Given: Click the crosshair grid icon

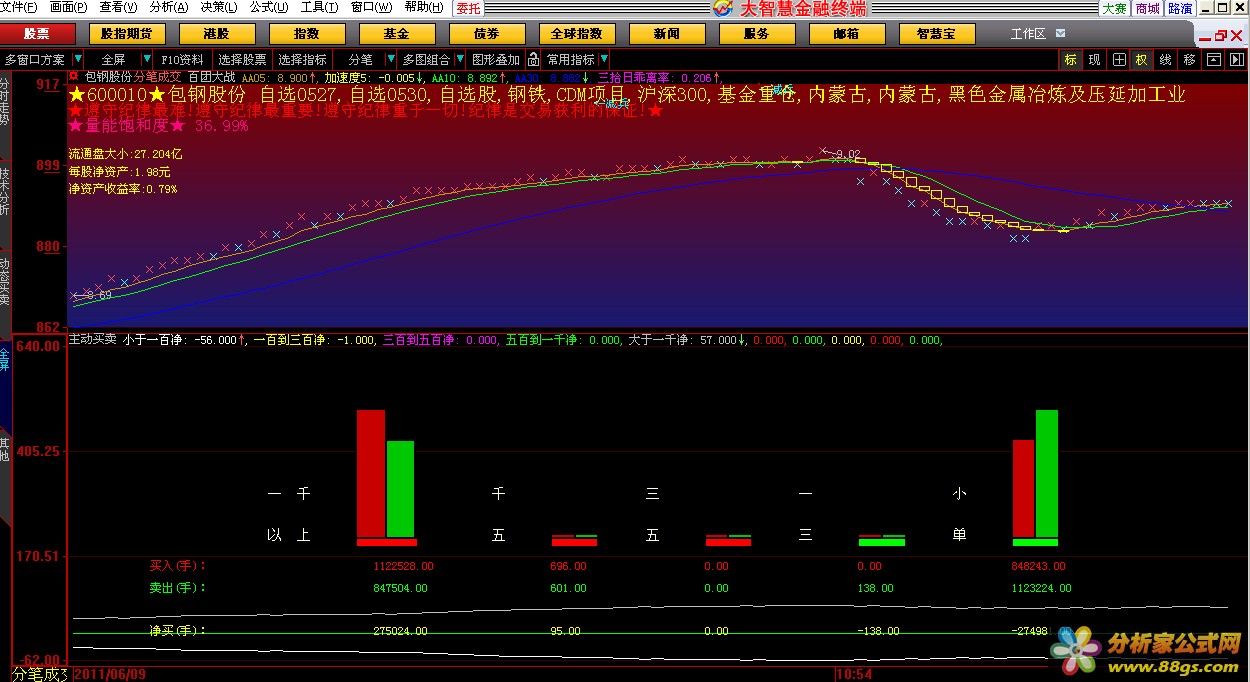Looking at the screenshot, I should click(1118, 60).
